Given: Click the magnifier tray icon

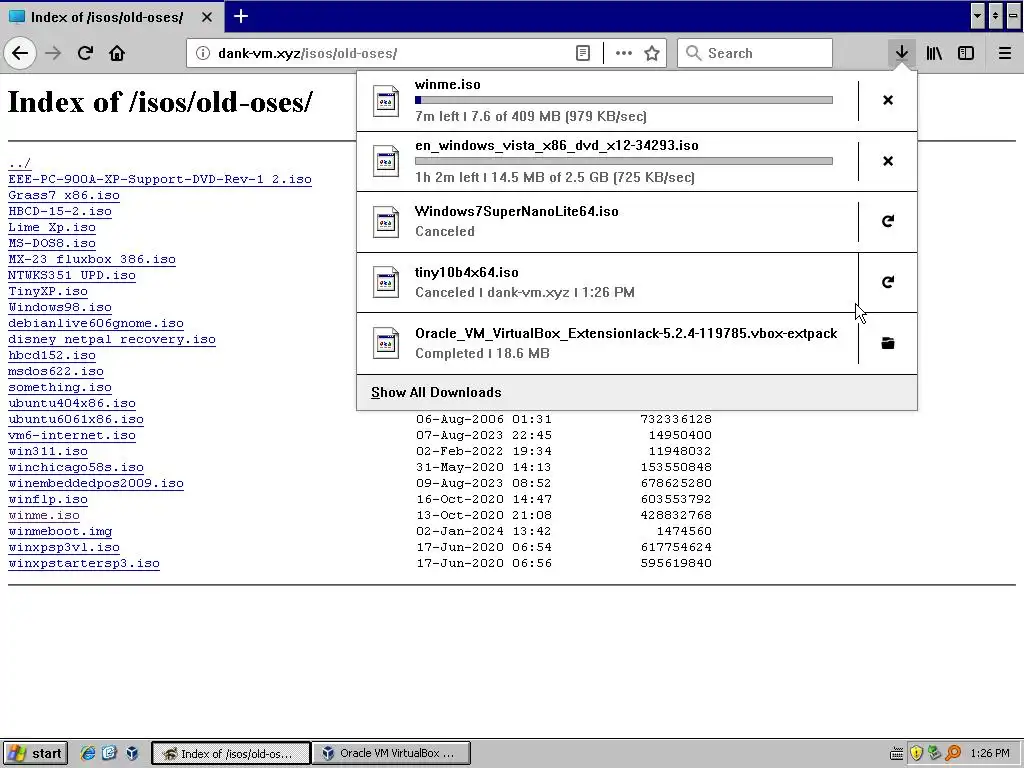Looking at the screenshot, I should tap(953, 753).
